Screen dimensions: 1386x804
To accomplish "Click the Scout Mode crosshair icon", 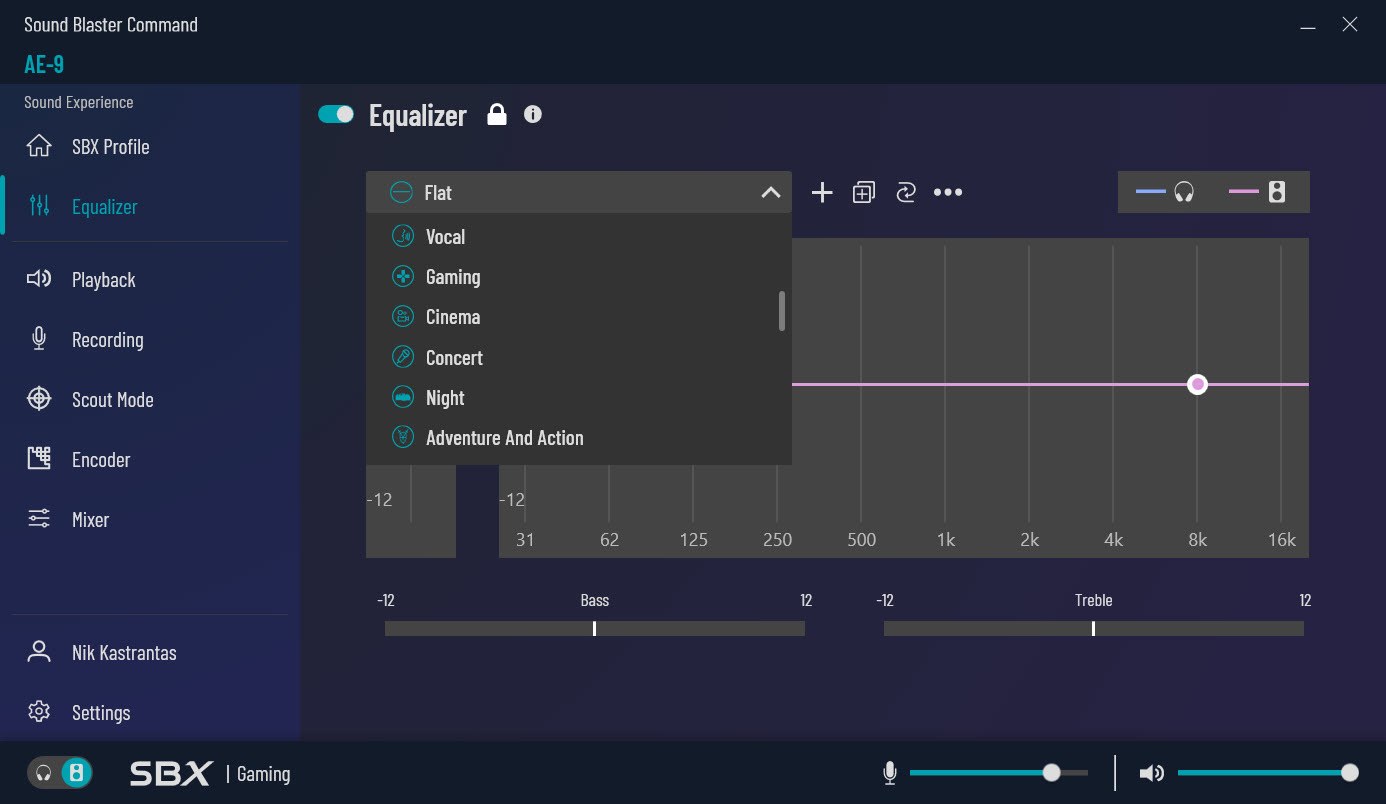I will point(39,399).
